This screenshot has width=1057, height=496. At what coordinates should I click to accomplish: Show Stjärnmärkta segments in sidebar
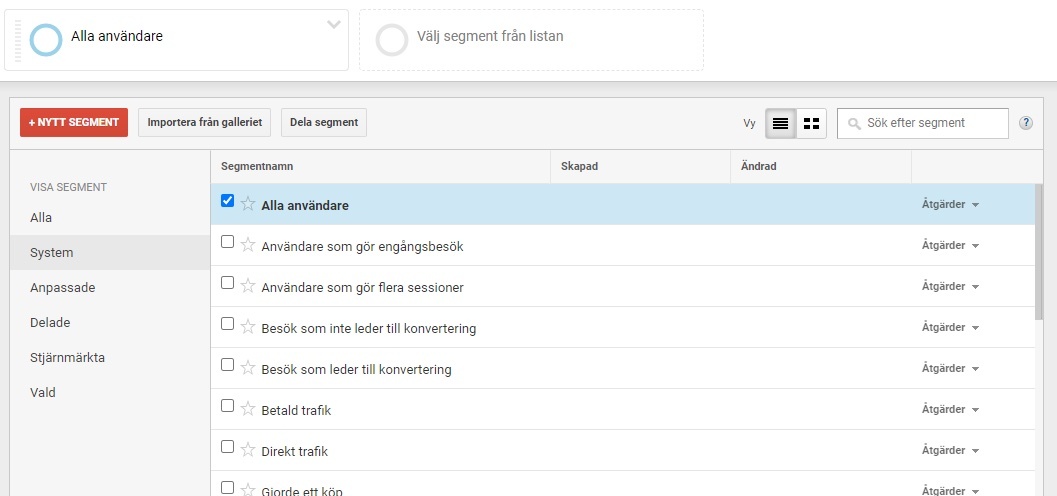67,357
